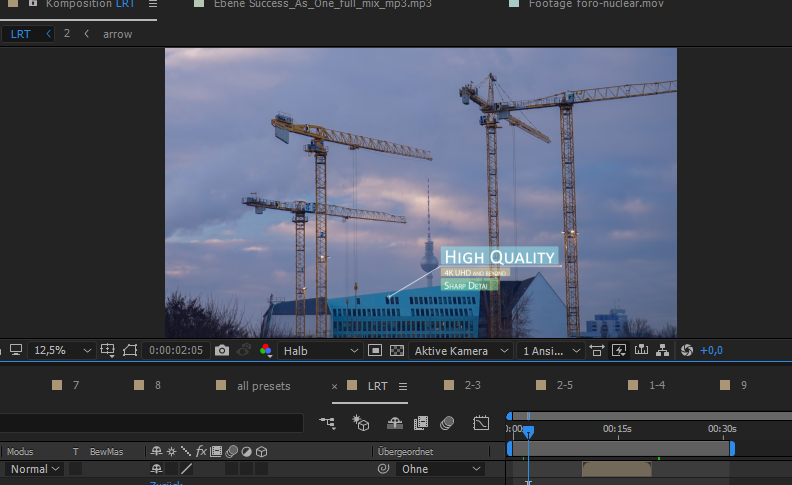Click the collapse transformations header icon
Screen dimensions: 792x485
coord(172,451)
